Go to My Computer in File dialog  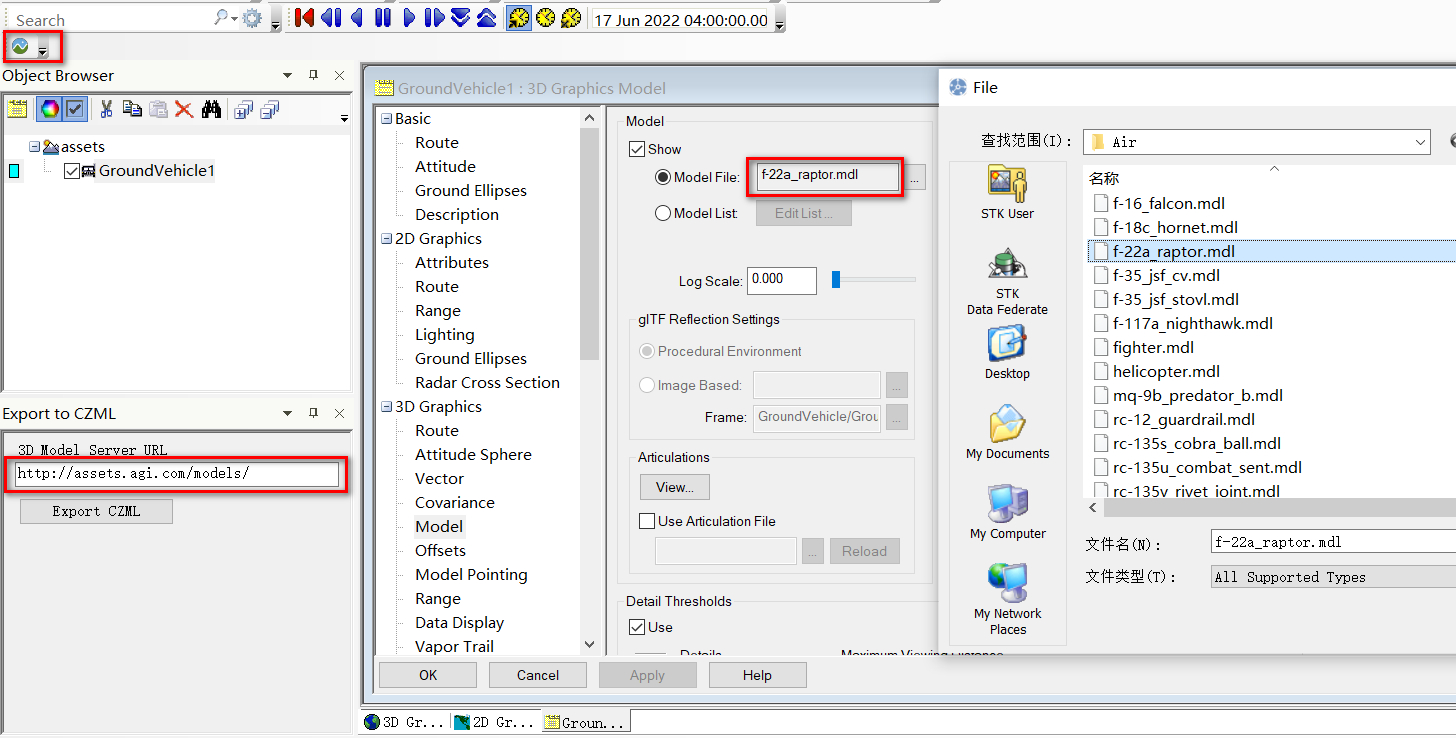coord(1007,511)
